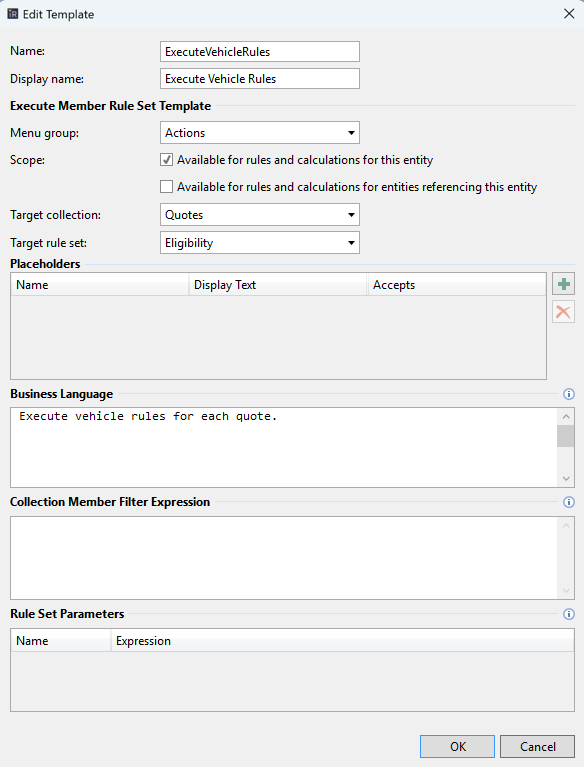Toggle 'Available for rules and calculations for this entity'
584x767 pixels.
[166, 159]
